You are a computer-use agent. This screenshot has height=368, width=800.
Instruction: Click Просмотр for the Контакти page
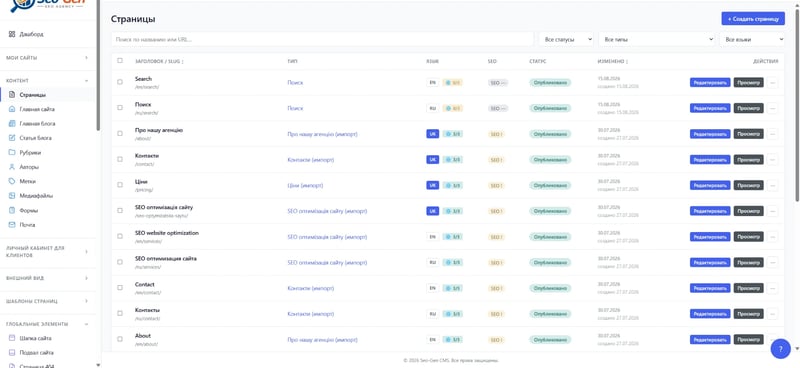coord(748,160)
